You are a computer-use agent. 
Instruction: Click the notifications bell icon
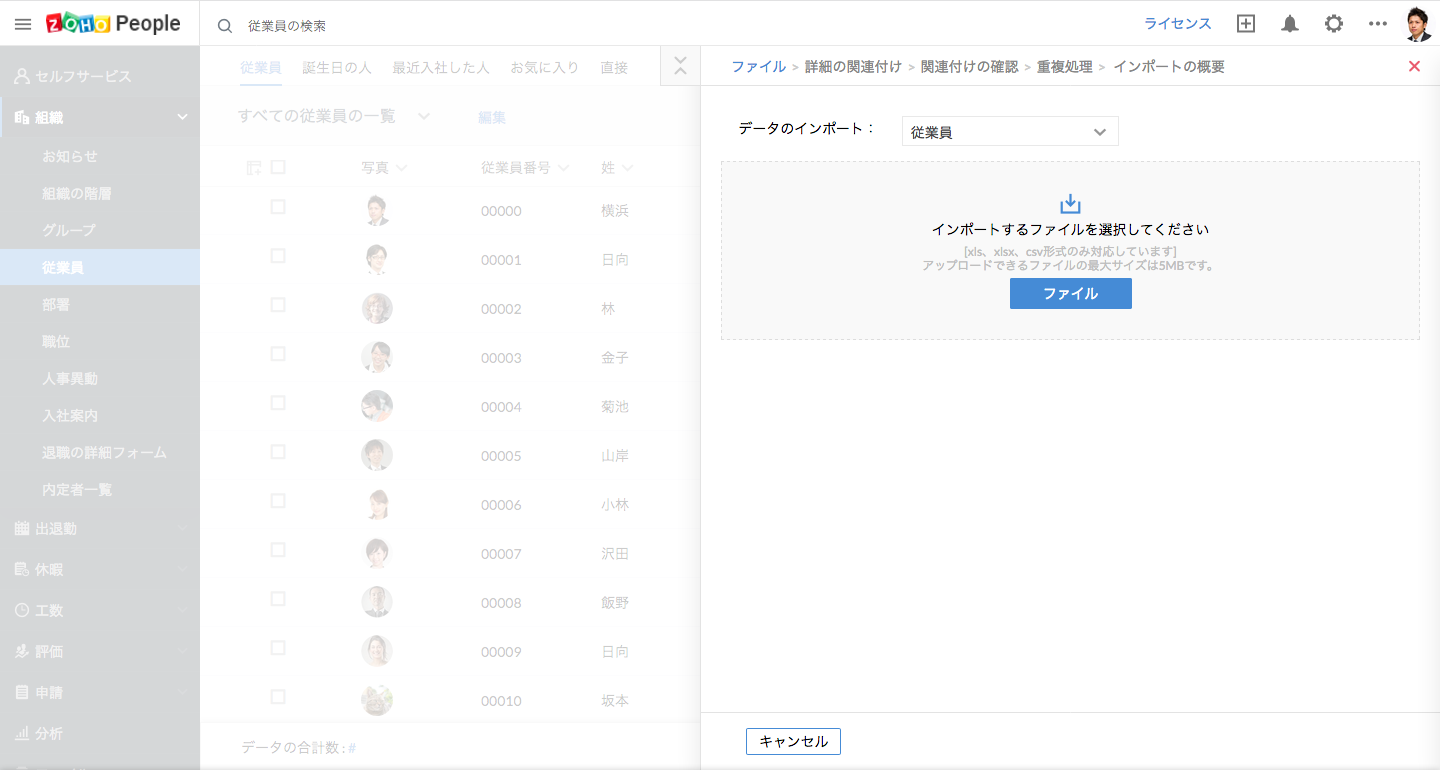click(1290, 24)
